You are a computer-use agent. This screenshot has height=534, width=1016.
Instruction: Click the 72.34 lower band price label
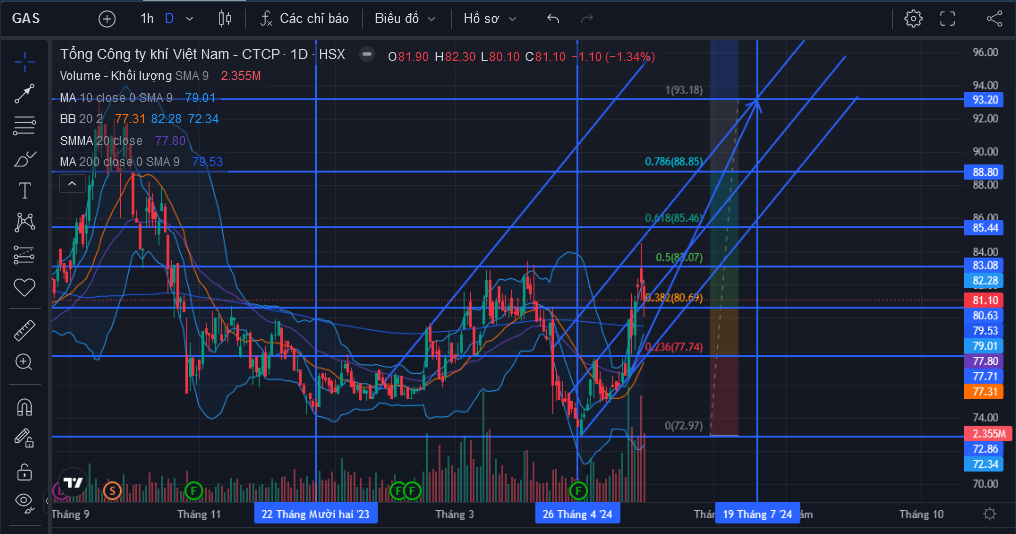point(984,464)
